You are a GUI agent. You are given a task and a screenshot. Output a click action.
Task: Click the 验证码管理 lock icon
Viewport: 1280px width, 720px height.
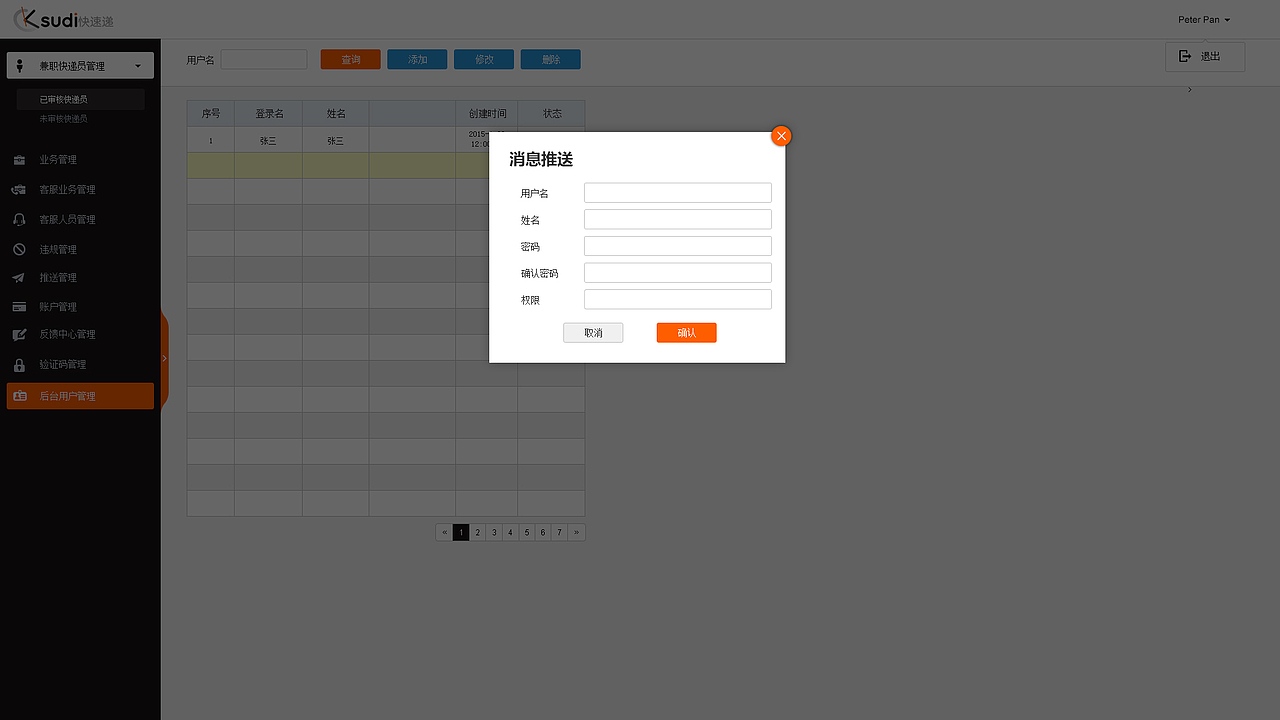[19, 365]
